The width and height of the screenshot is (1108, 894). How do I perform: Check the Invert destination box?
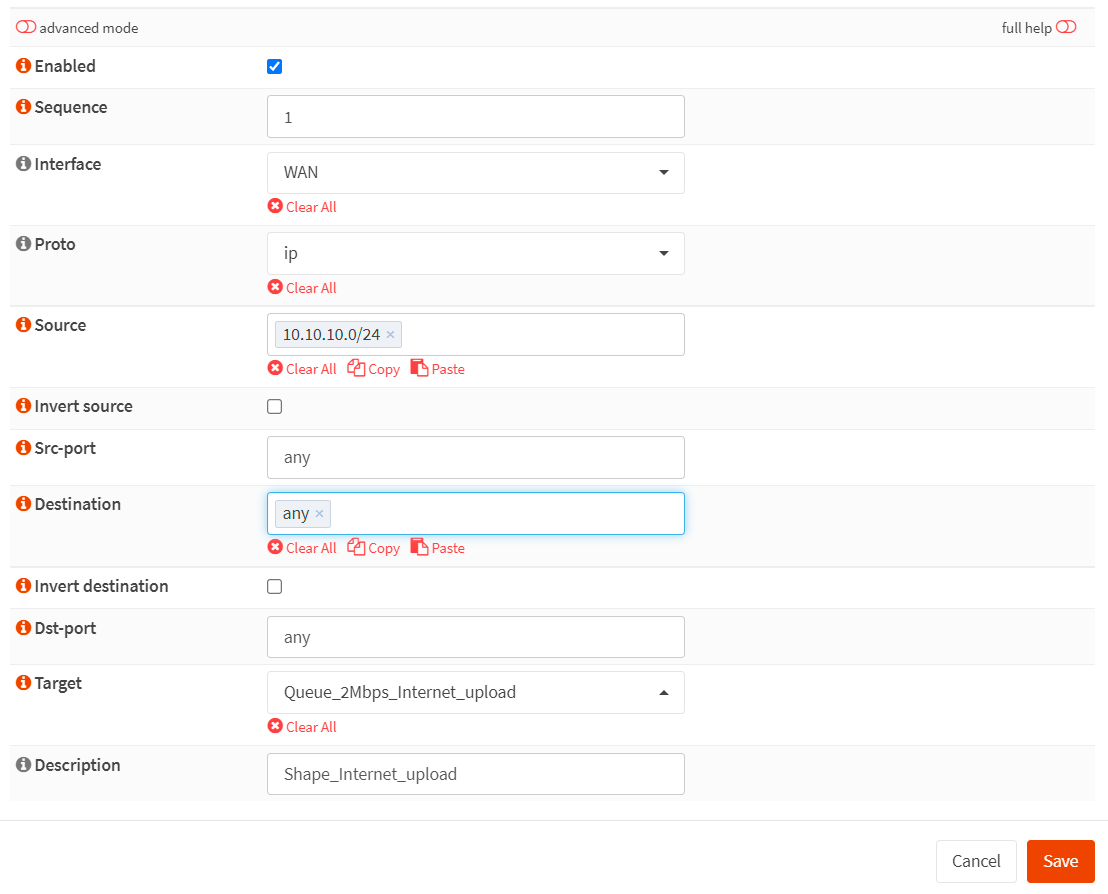[275, 587]
